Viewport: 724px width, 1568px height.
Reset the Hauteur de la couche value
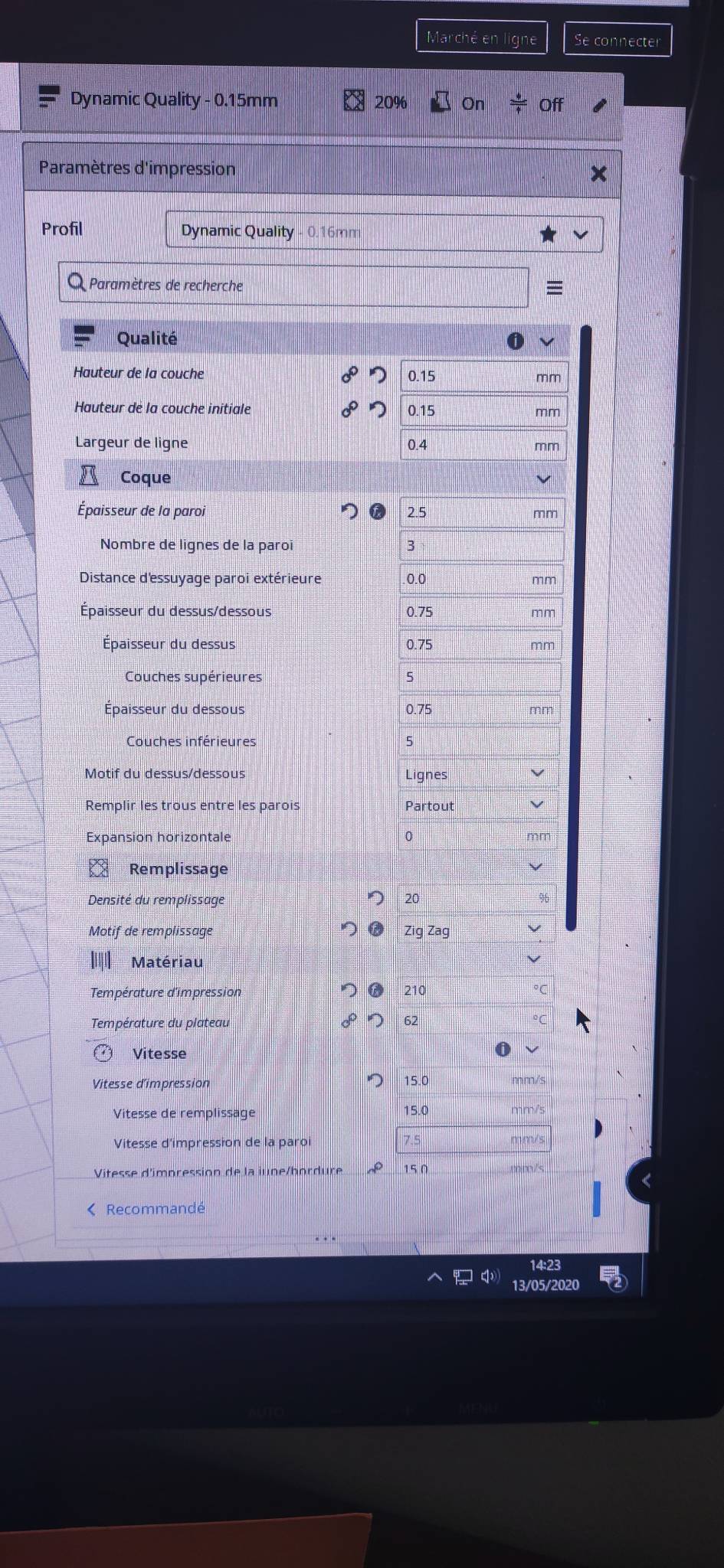[x=378, y=375]
